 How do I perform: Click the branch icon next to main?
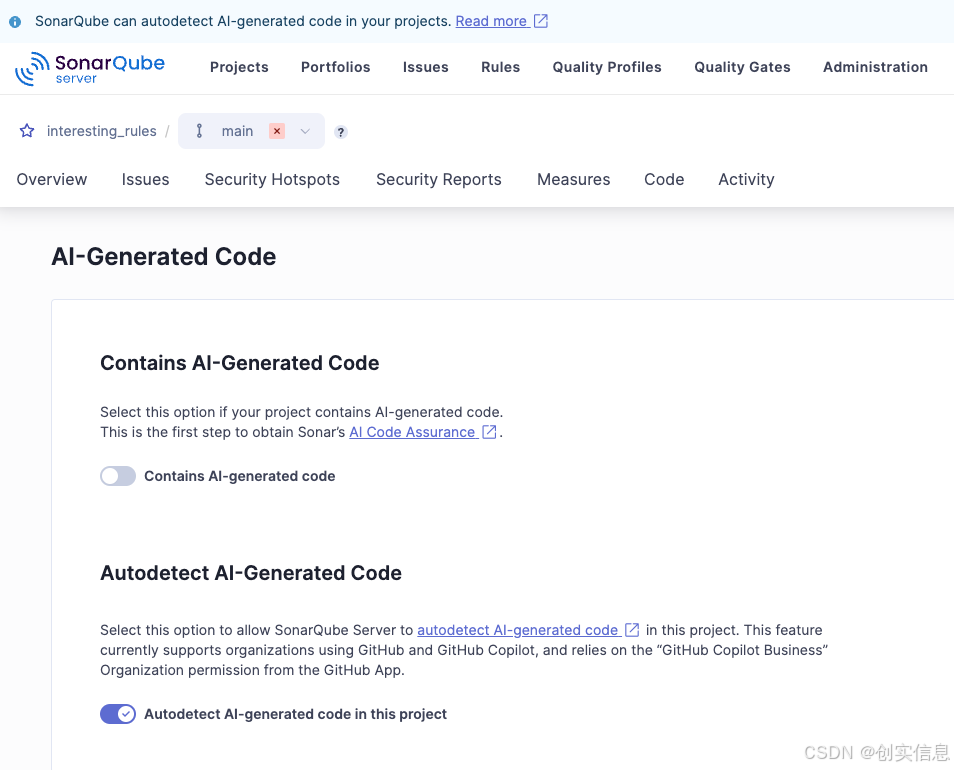[x=200, y=131]
